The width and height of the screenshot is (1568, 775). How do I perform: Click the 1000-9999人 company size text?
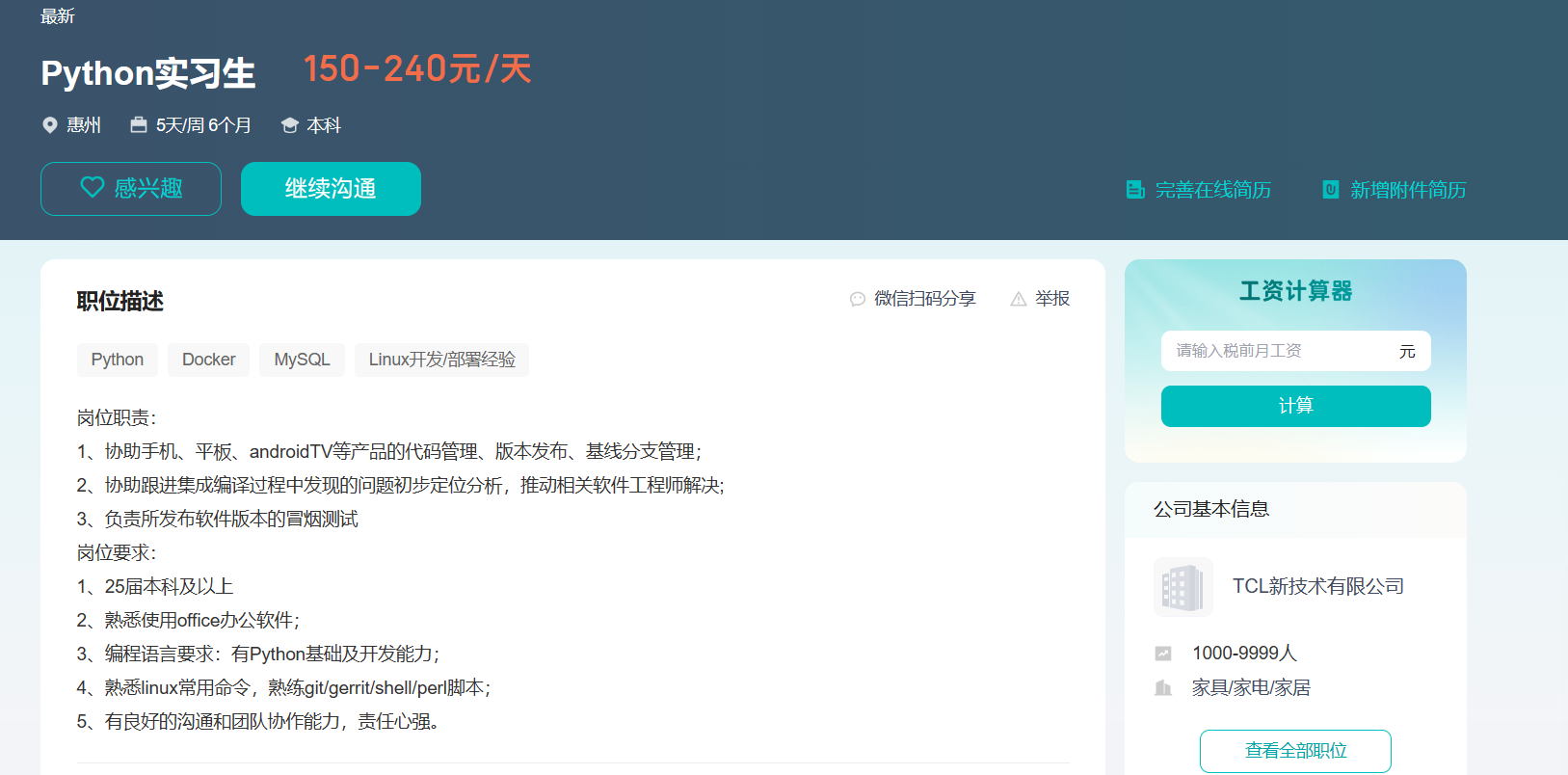pyautogui.click(x=1244, y=654)
